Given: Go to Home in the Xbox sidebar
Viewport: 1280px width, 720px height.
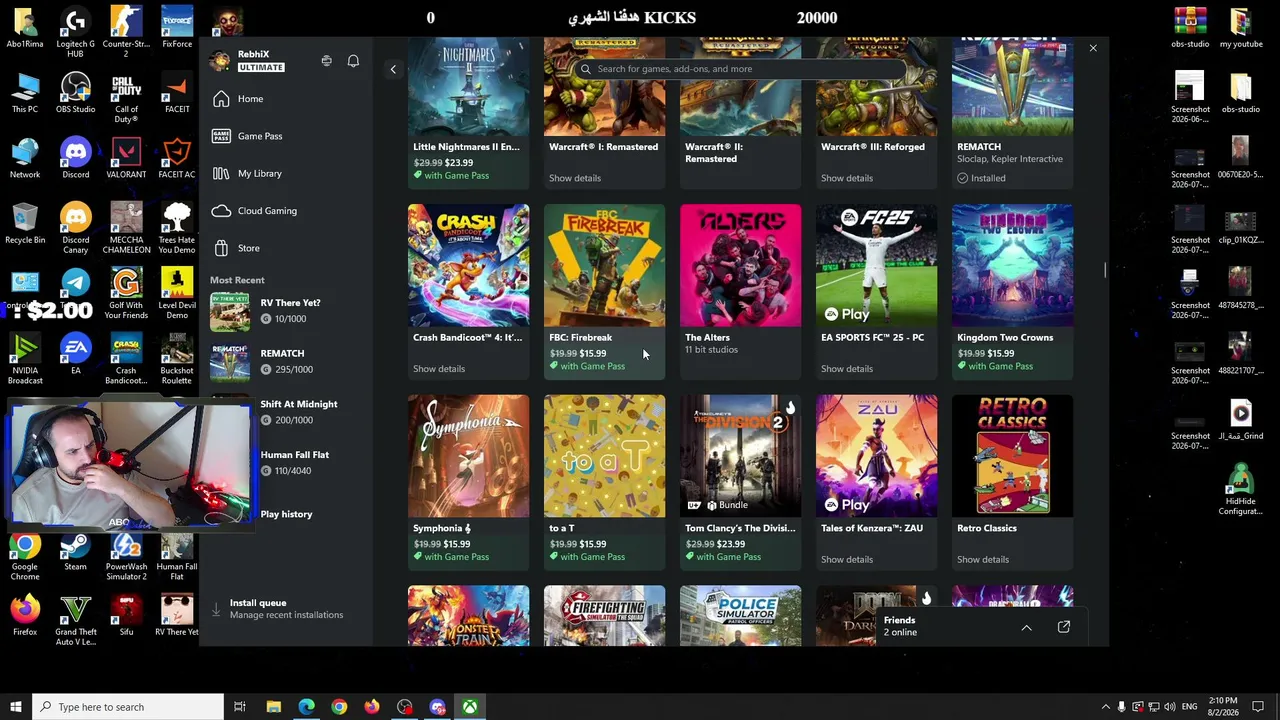Looking at the screenshot, I should click(287, 99).
